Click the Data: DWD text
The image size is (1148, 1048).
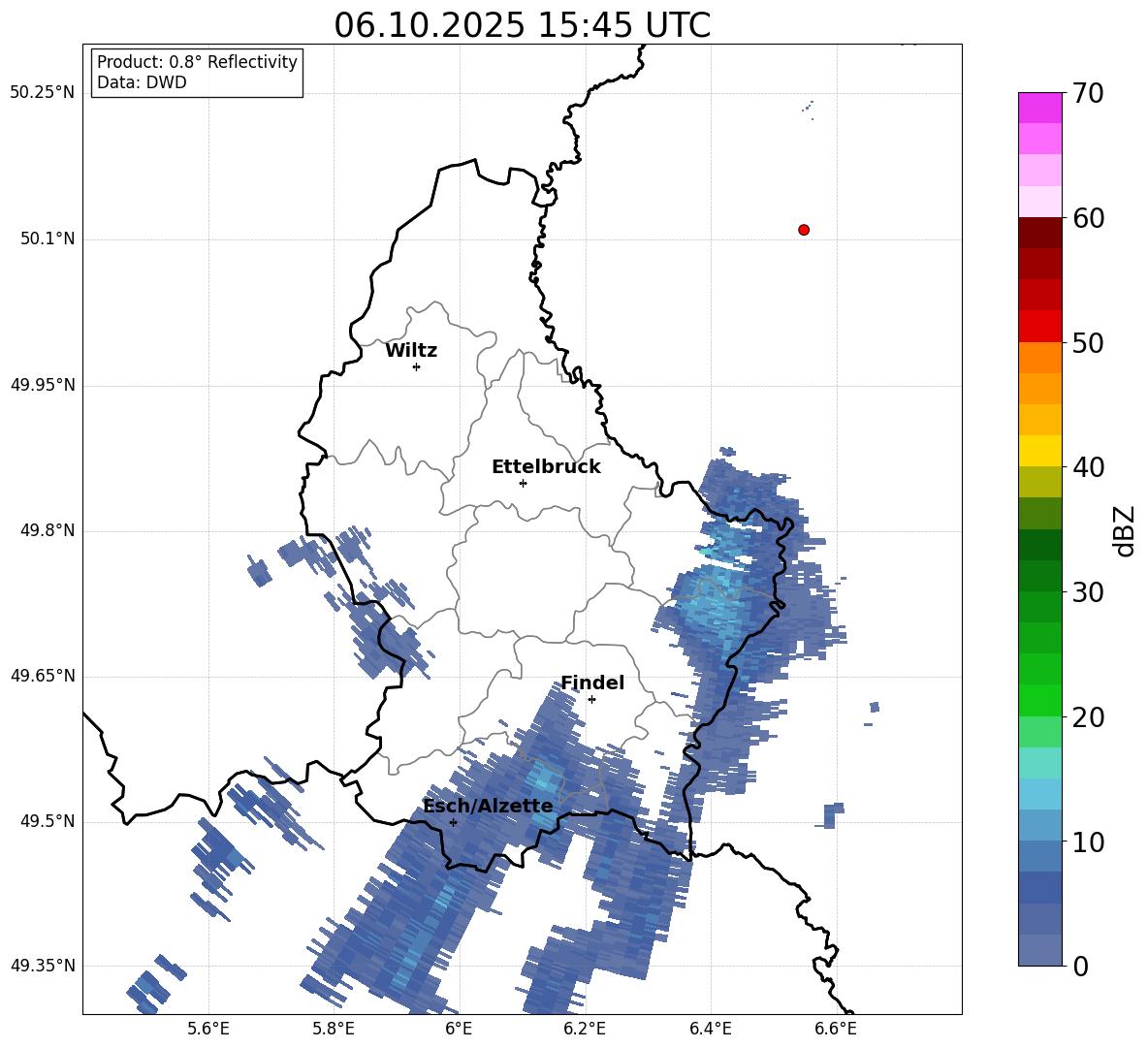(x=142, y=82)
